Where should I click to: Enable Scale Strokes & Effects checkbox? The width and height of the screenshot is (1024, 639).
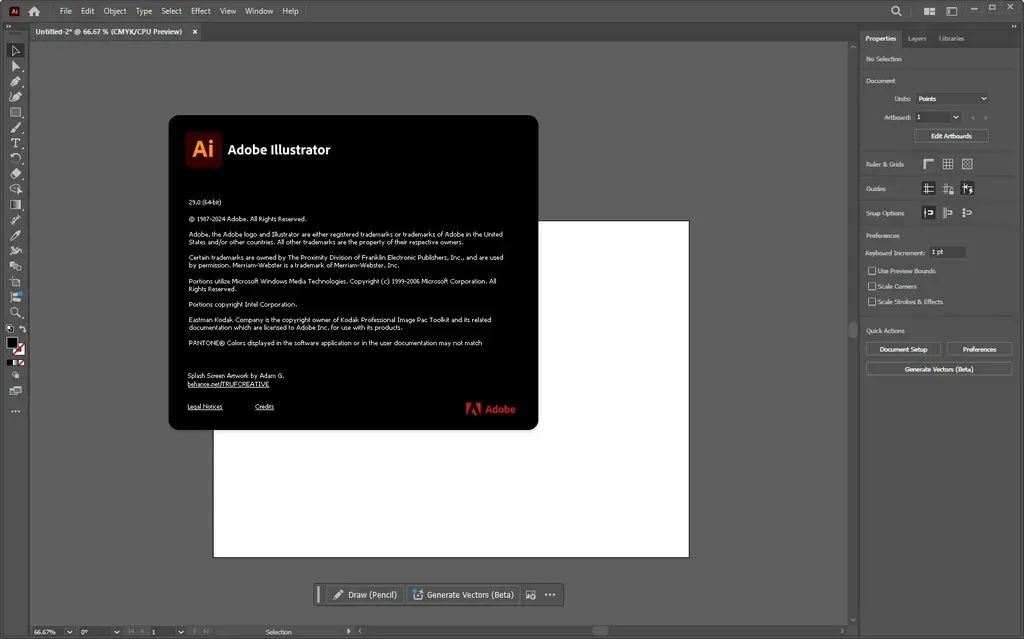[872, 302]
